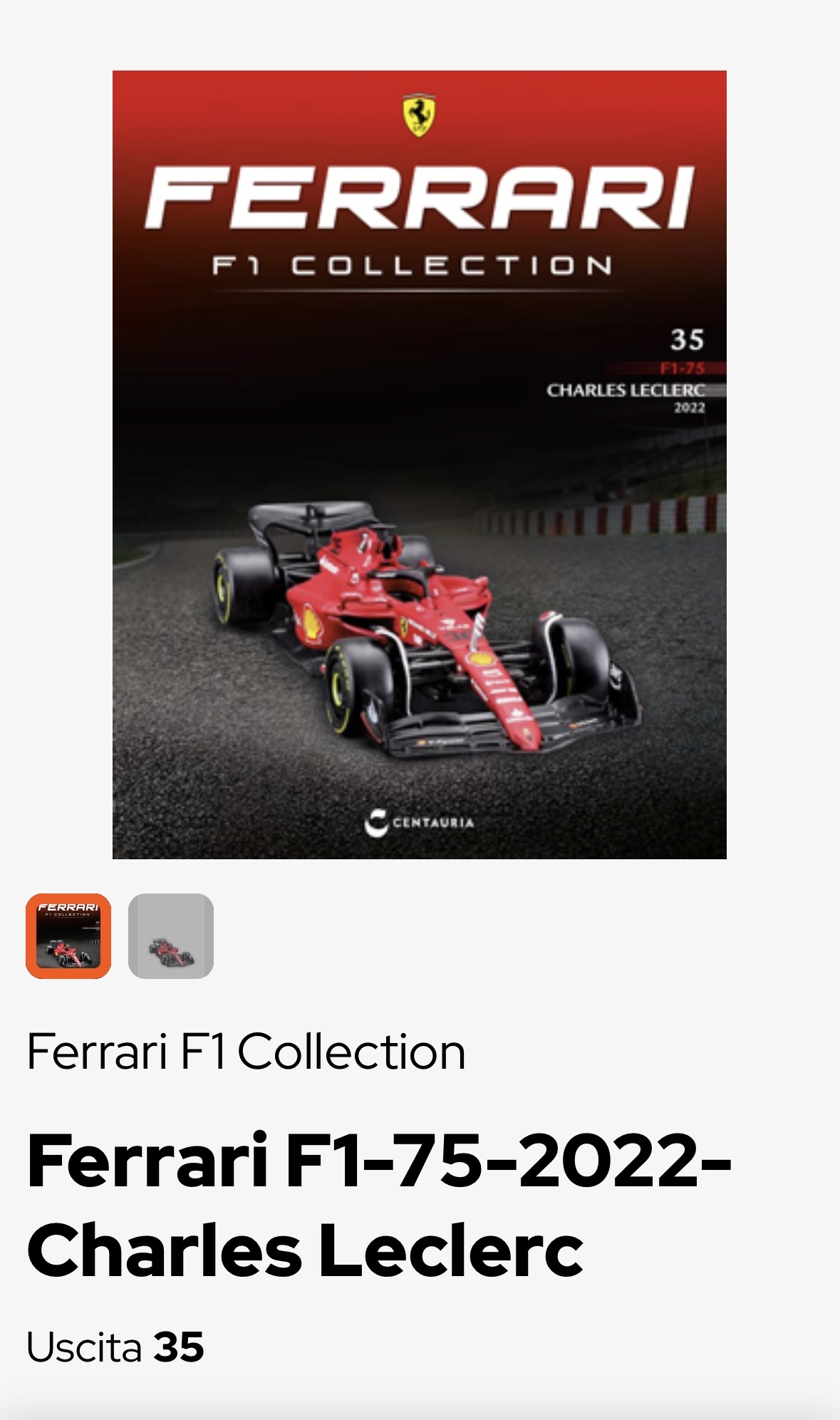
Task: Open the large Ferrari F1 Collection cover image
Action: pos(420,465)
